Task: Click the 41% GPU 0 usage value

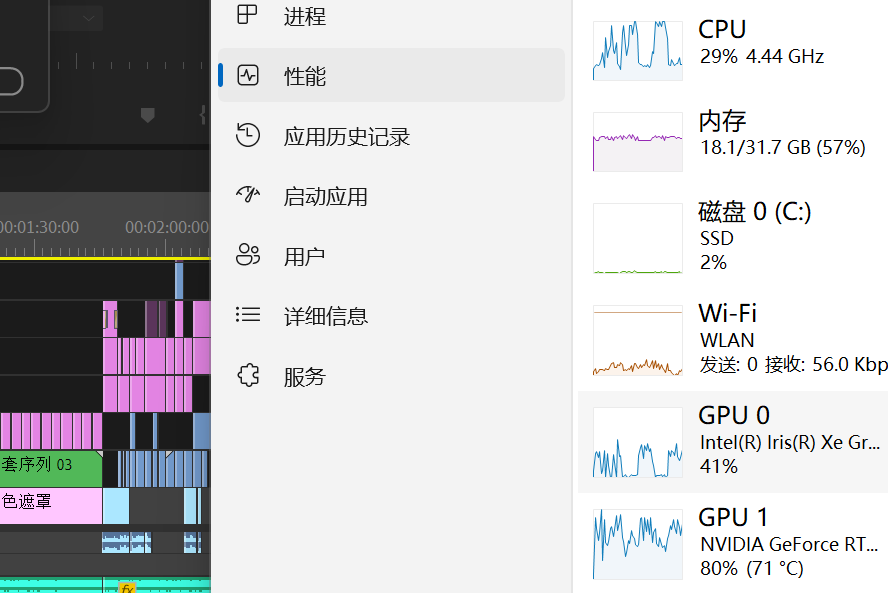Action: pos(719,466)
